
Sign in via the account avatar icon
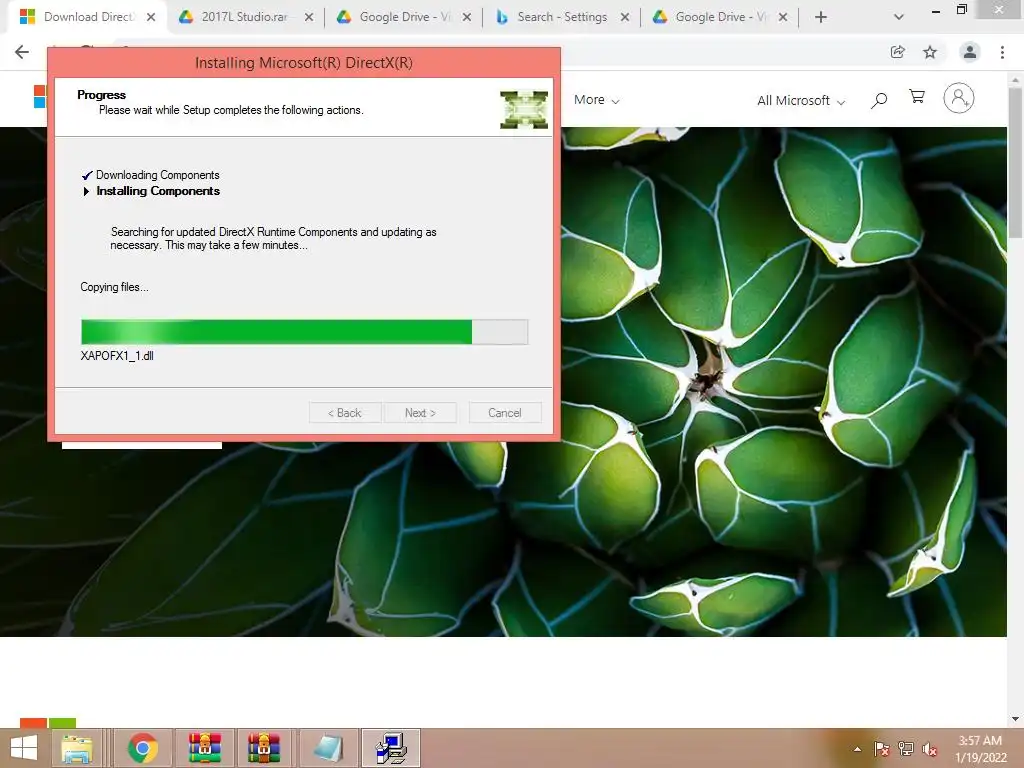(959, 98)
